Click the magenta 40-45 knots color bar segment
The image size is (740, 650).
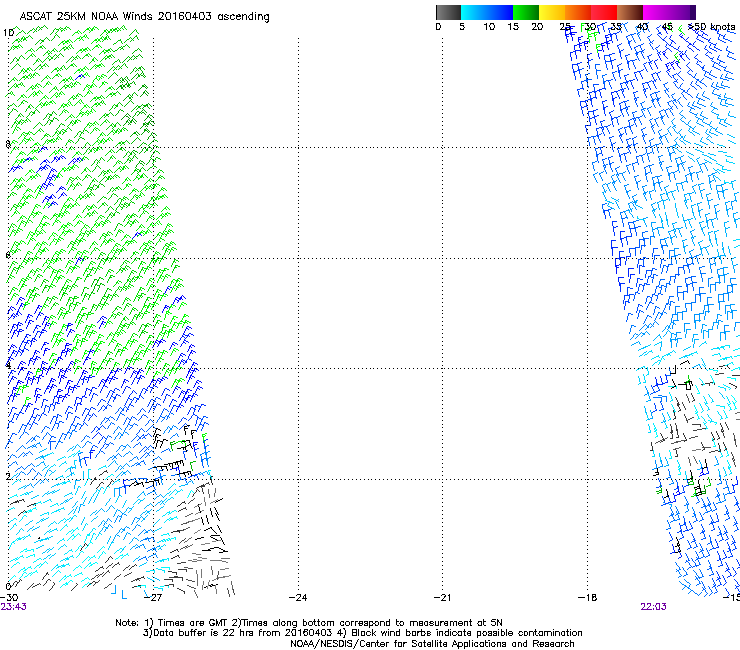point(656,12)
